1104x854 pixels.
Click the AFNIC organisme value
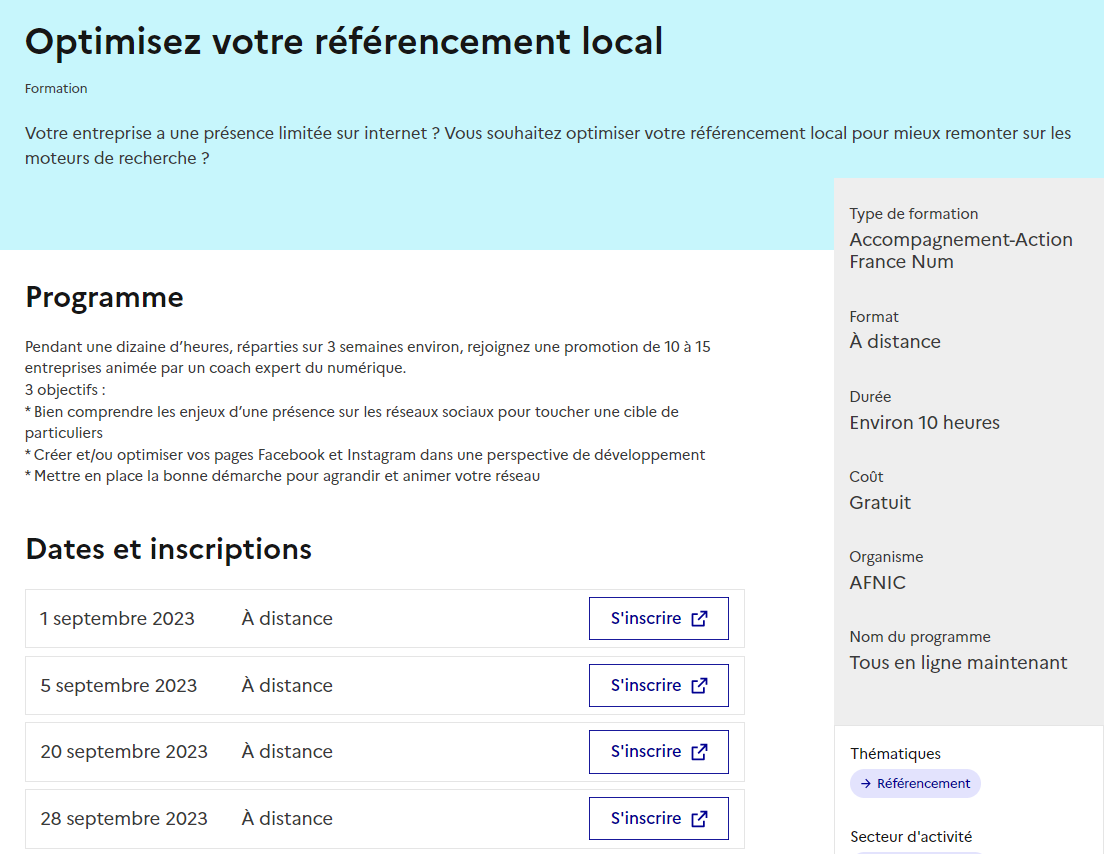[x=877, y=583]
